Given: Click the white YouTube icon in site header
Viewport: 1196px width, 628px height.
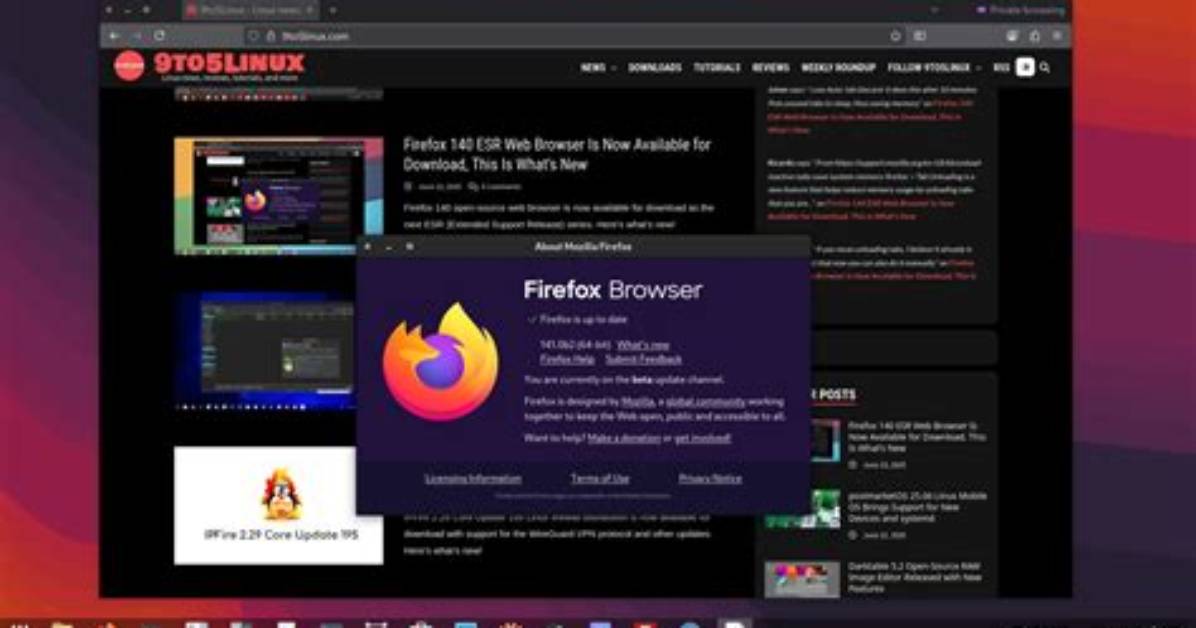Looking at the screenshot, I should coord(1025,67).
